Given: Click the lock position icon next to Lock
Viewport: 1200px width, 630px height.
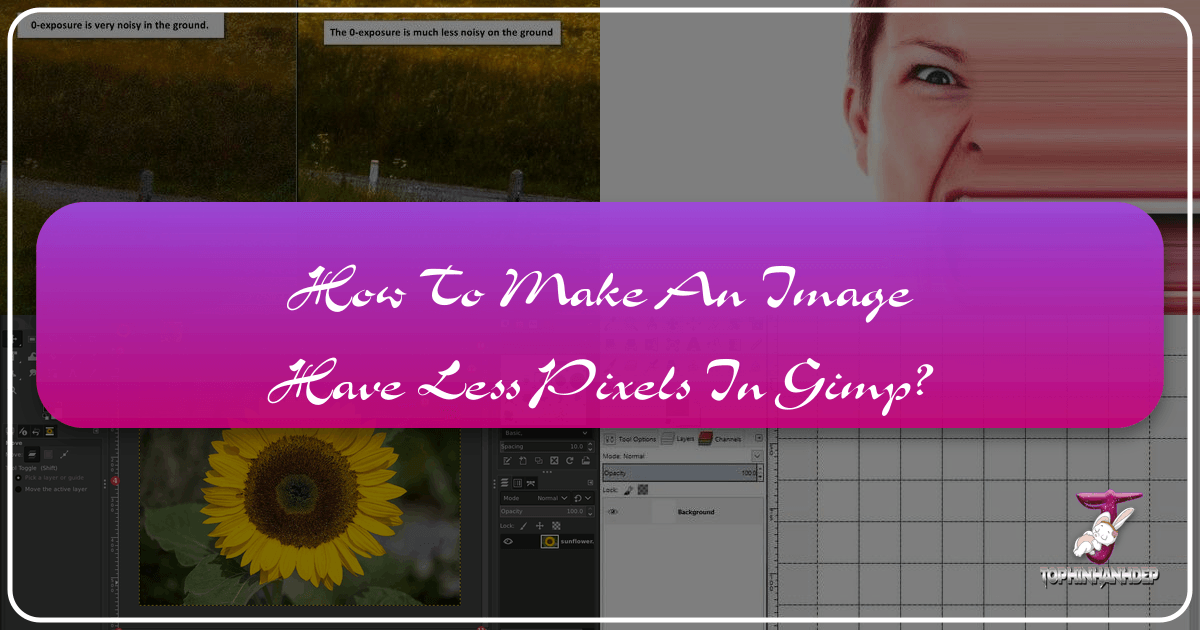Looking at the screenshot, I should [539, 526].
